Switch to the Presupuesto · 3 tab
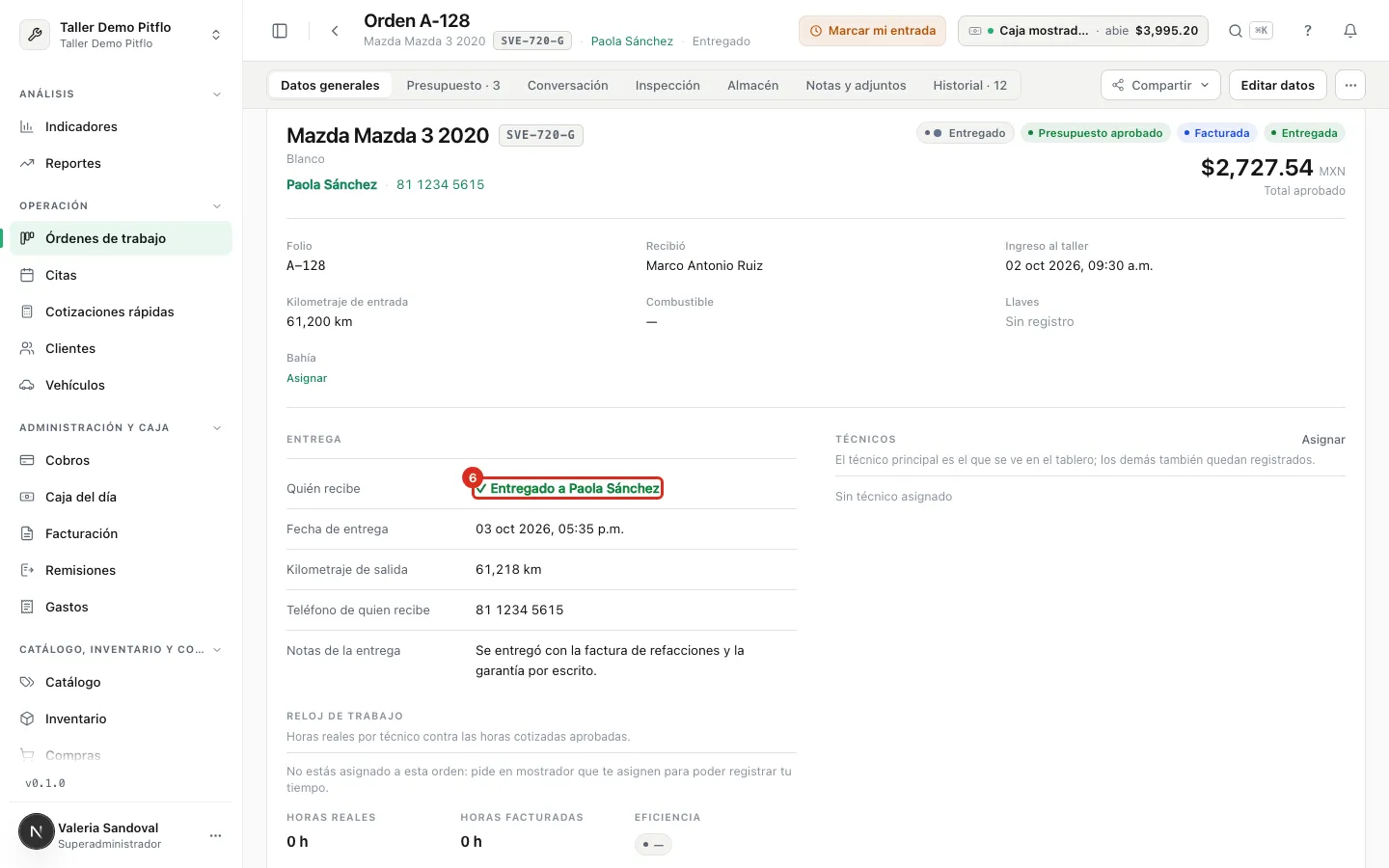 click(x=453, y=85)
